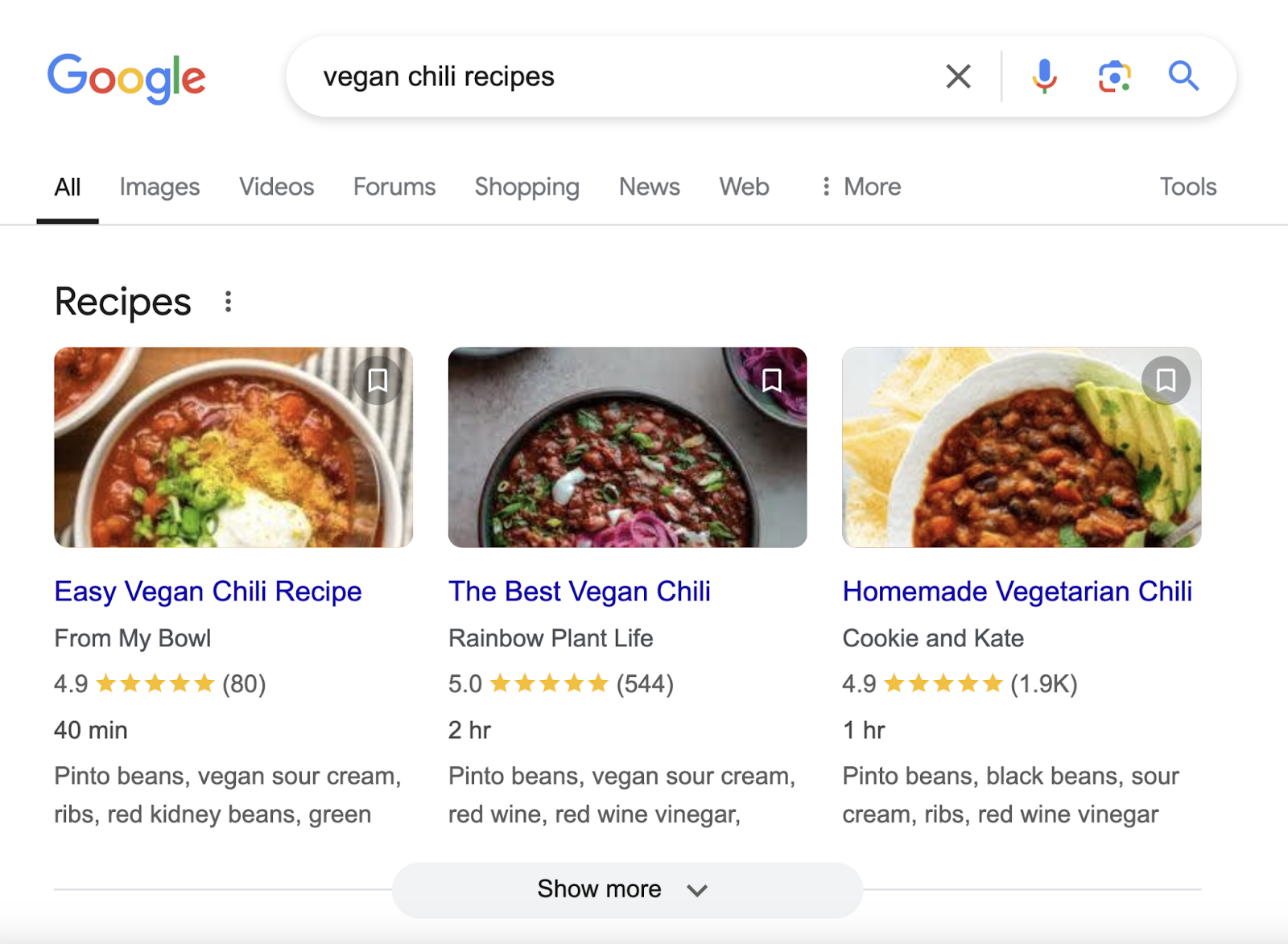Clear the search query with the X icon
The width and height of the screenshot is (1288, 944).
tap(958, 76)
